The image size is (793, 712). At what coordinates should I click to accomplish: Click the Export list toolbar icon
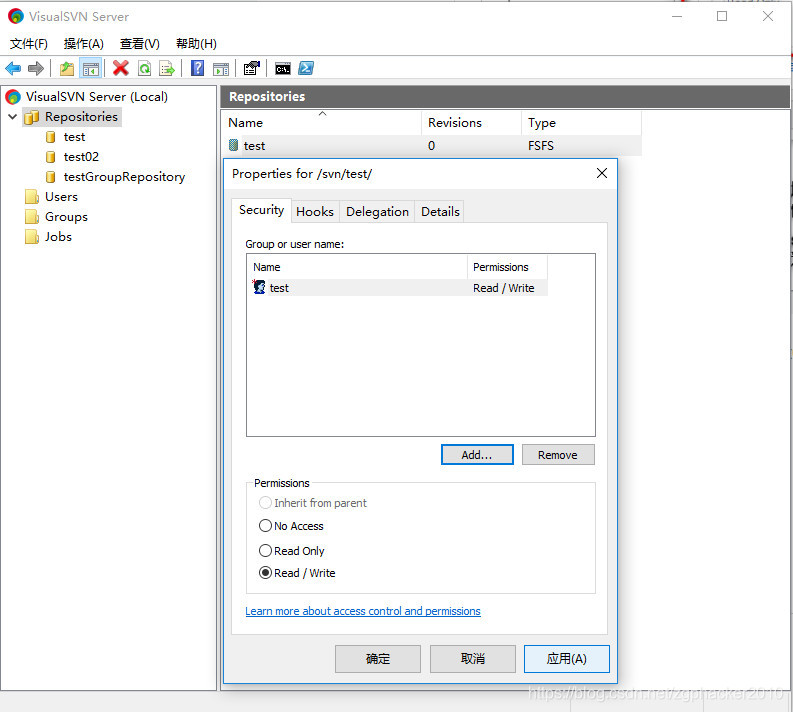tap(167, 68)
